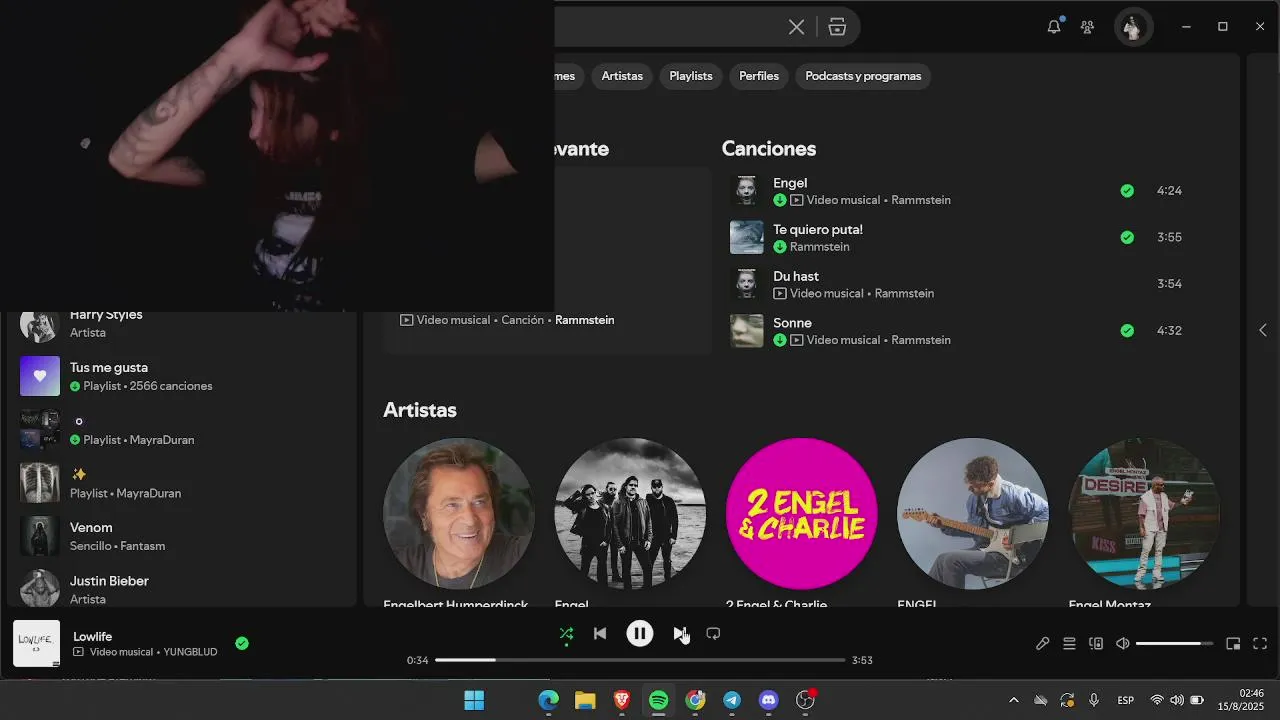Viewport: 1280px width, 720px height.
Task: Open notifications bell
Action: (1054, 27)
